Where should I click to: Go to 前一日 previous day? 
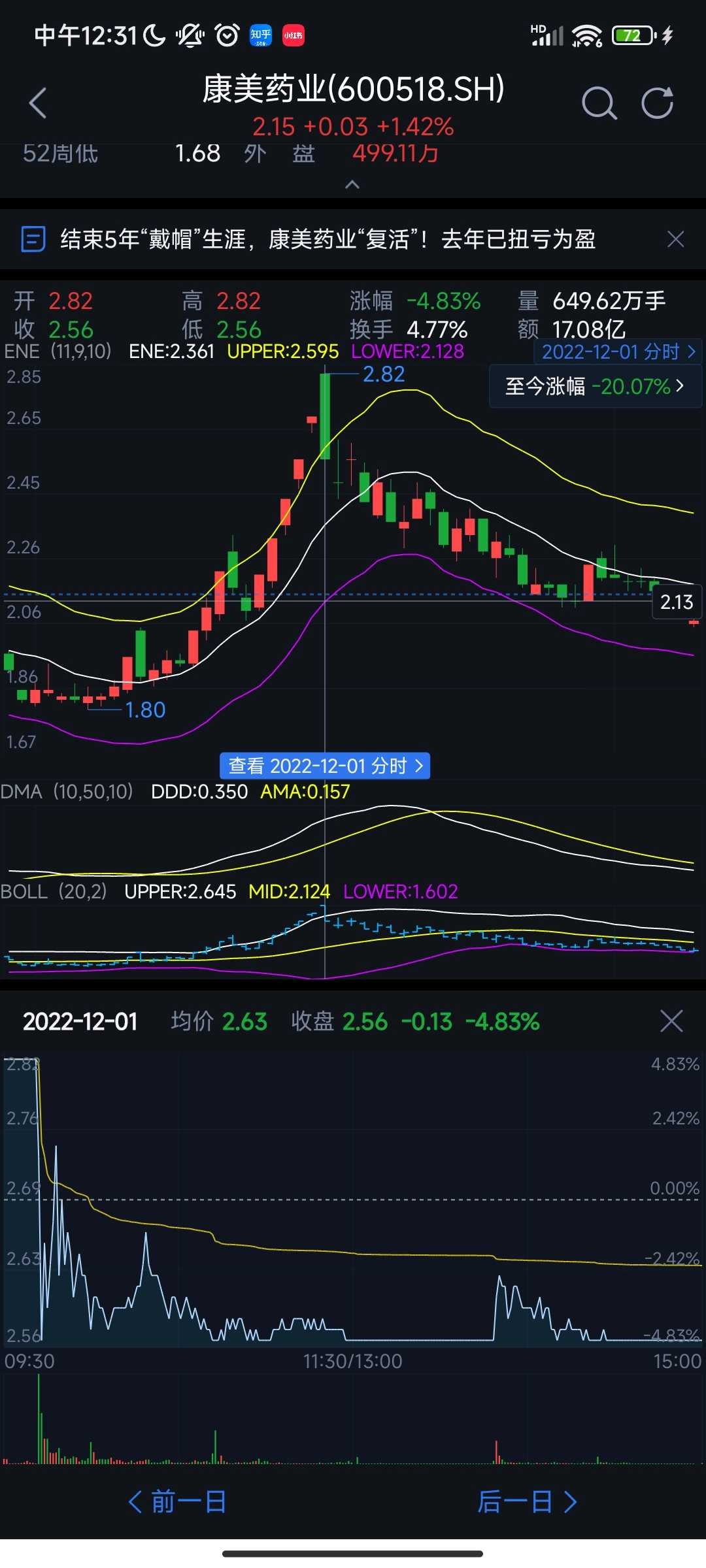click(176, 1501)
